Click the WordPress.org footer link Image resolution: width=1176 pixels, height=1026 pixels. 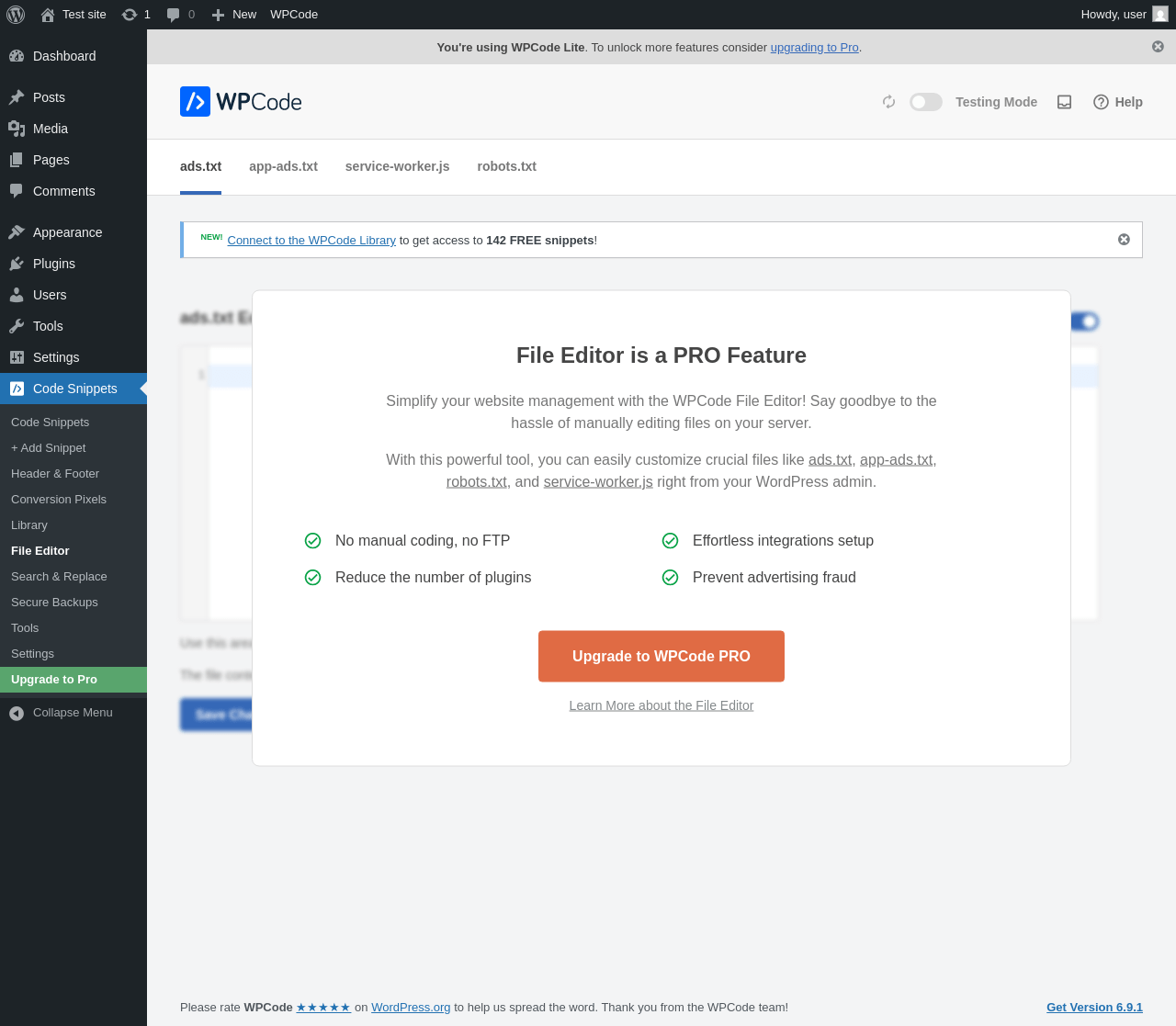point(411,1008)
